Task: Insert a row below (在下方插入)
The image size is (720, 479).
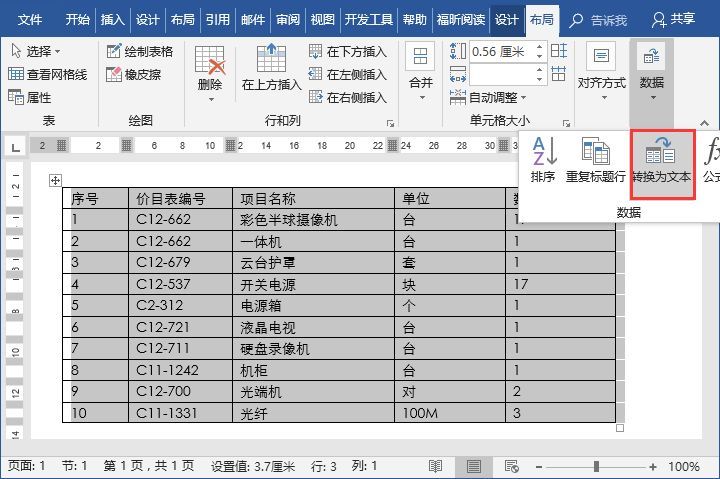Action: coord(348,51)
